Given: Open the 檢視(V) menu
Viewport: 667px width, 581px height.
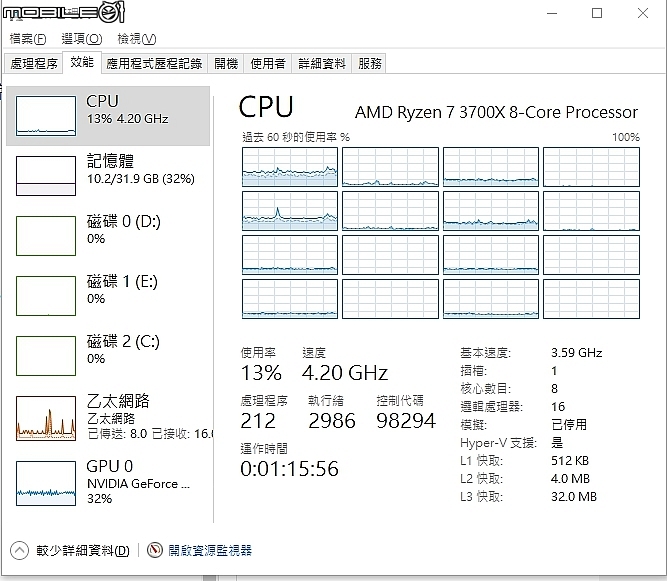Looking at the screenshot, I should (x=137, y=39).
